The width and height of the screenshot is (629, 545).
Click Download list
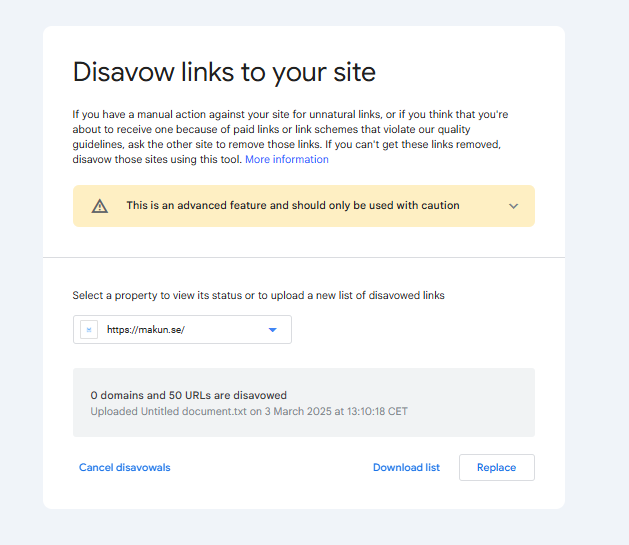tap(406, 467)
